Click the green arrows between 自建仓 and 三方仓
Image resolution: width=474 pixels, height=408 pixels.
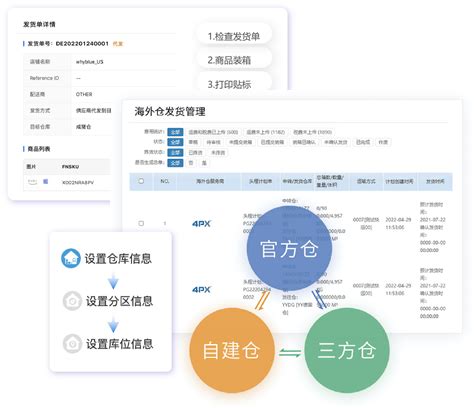click(290, 352)
